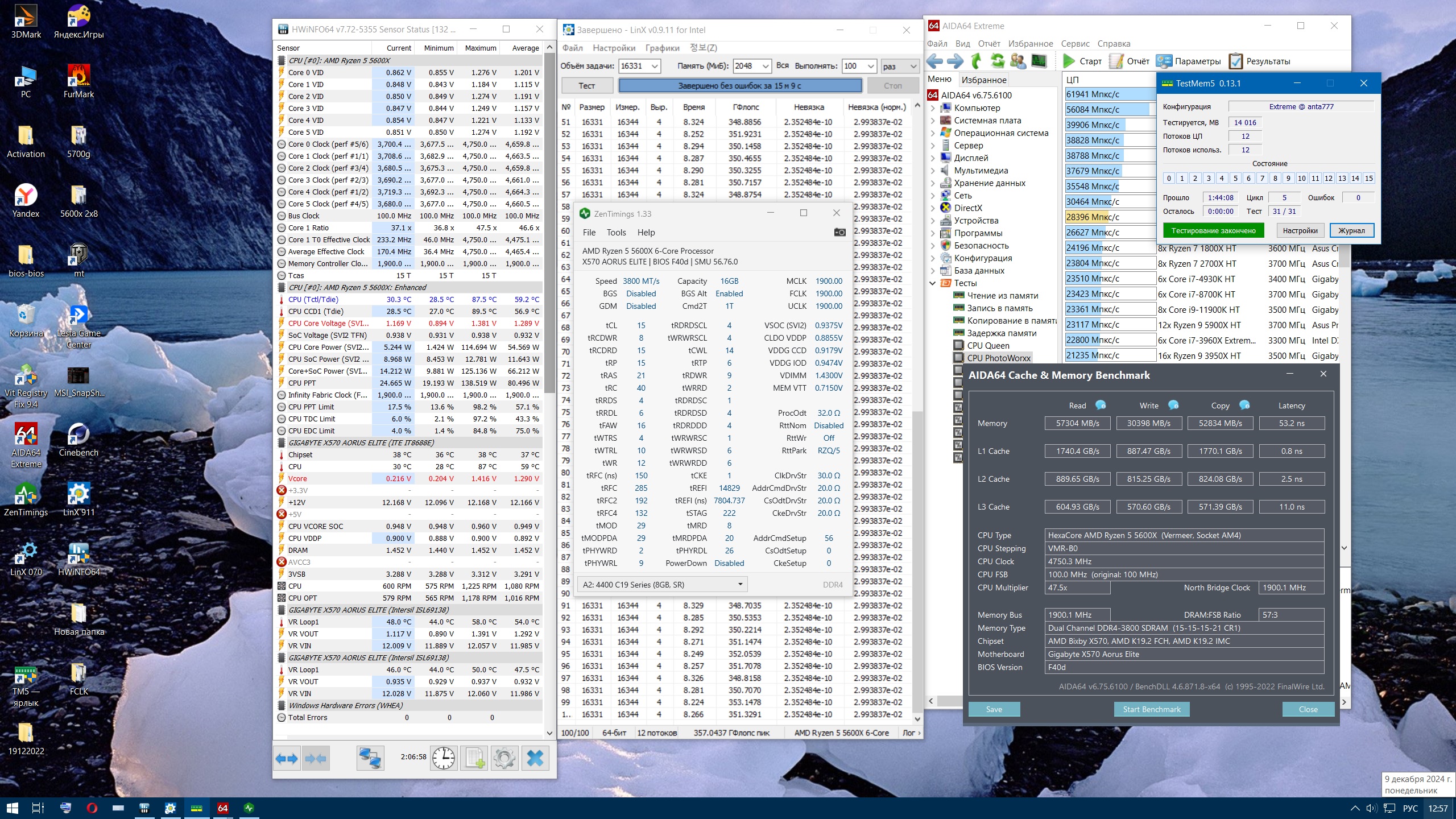Click Start Benchmark button
Image resolution: width=1456 pixels, height=819 pixels.
click(1152, 709)
